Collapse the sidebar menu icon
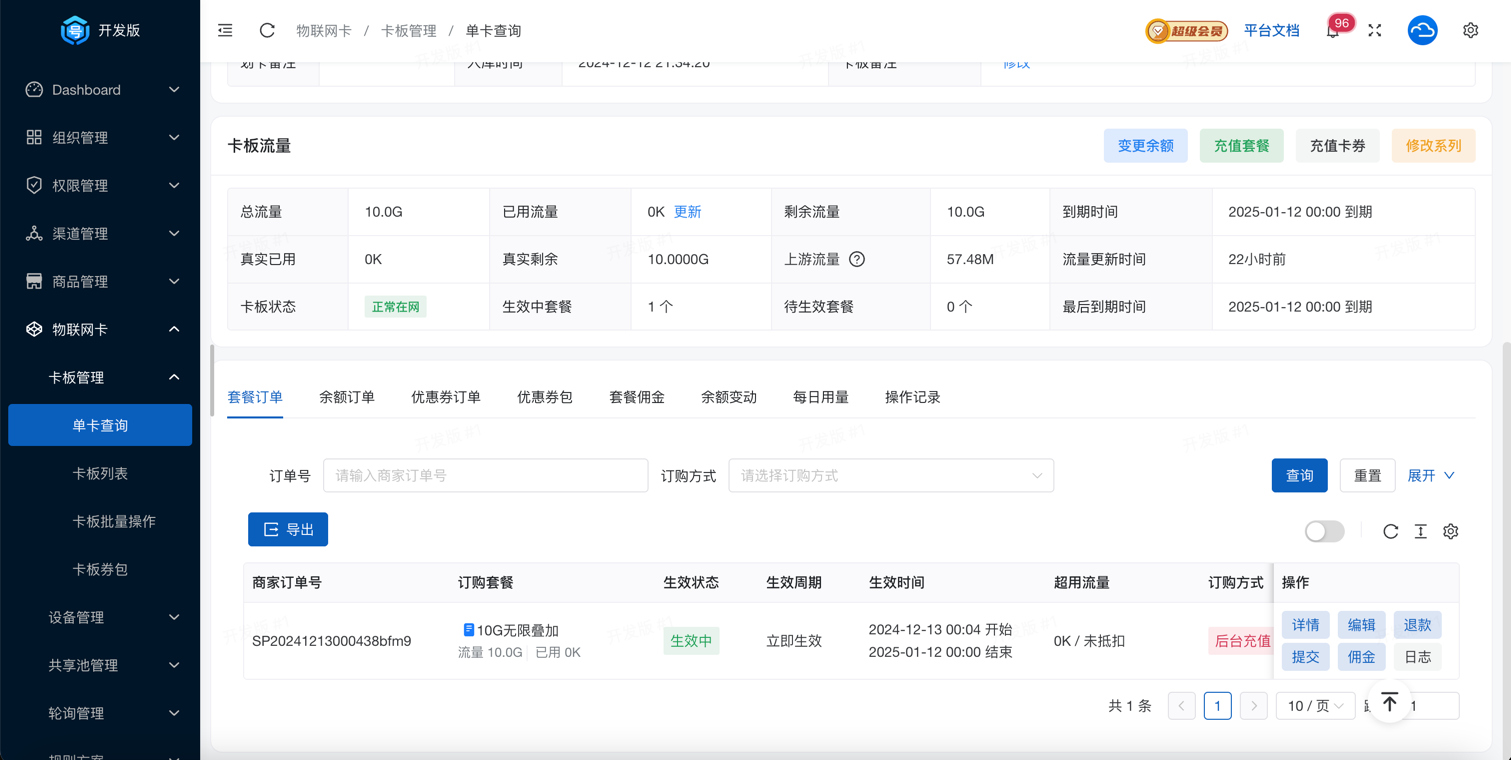This screenshot has width=1511, height=760. [x=225, y=31]
